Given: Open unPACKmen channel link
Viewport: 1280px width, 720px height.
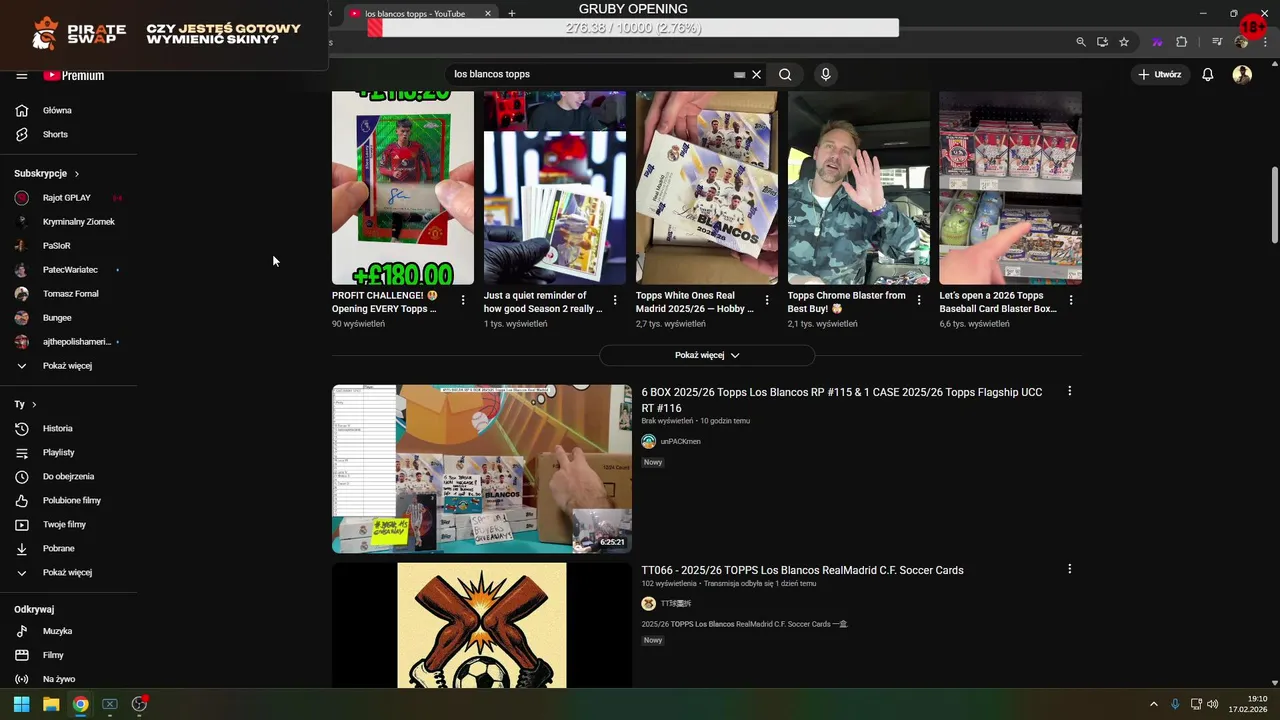Looking at the screenshot, I should click(x=680, y=441).
